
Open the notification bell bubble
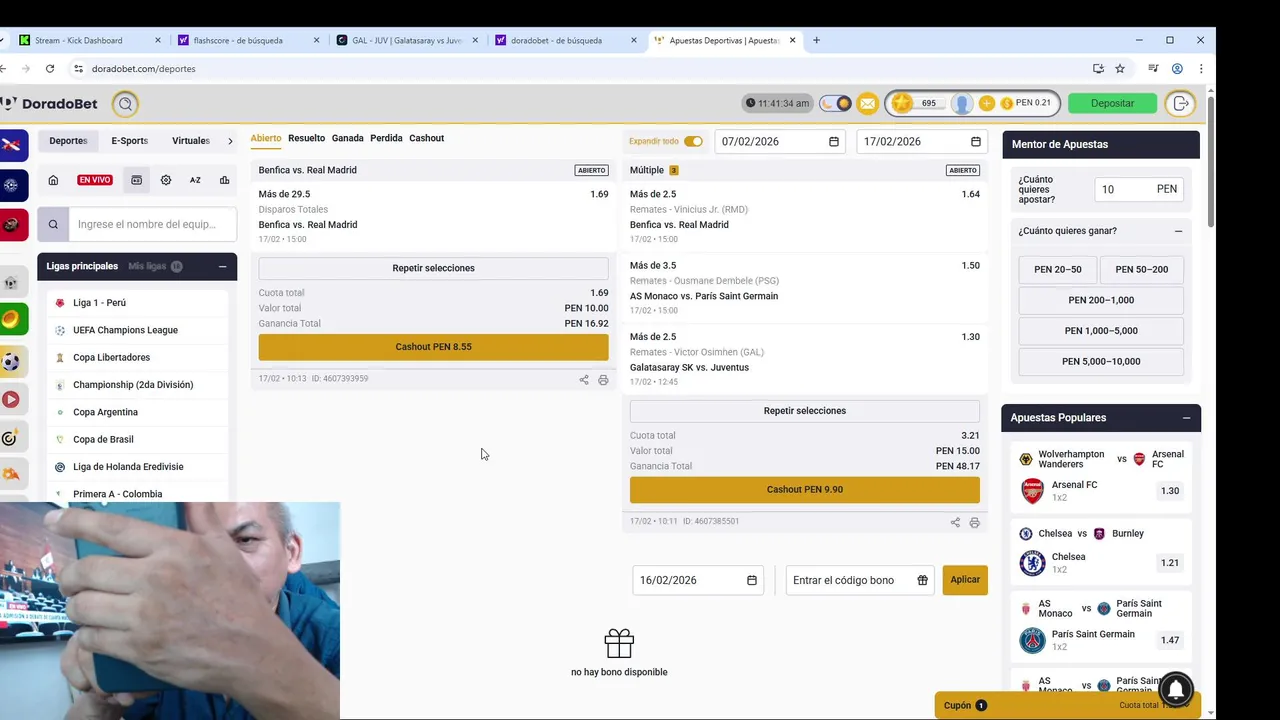1176,689
